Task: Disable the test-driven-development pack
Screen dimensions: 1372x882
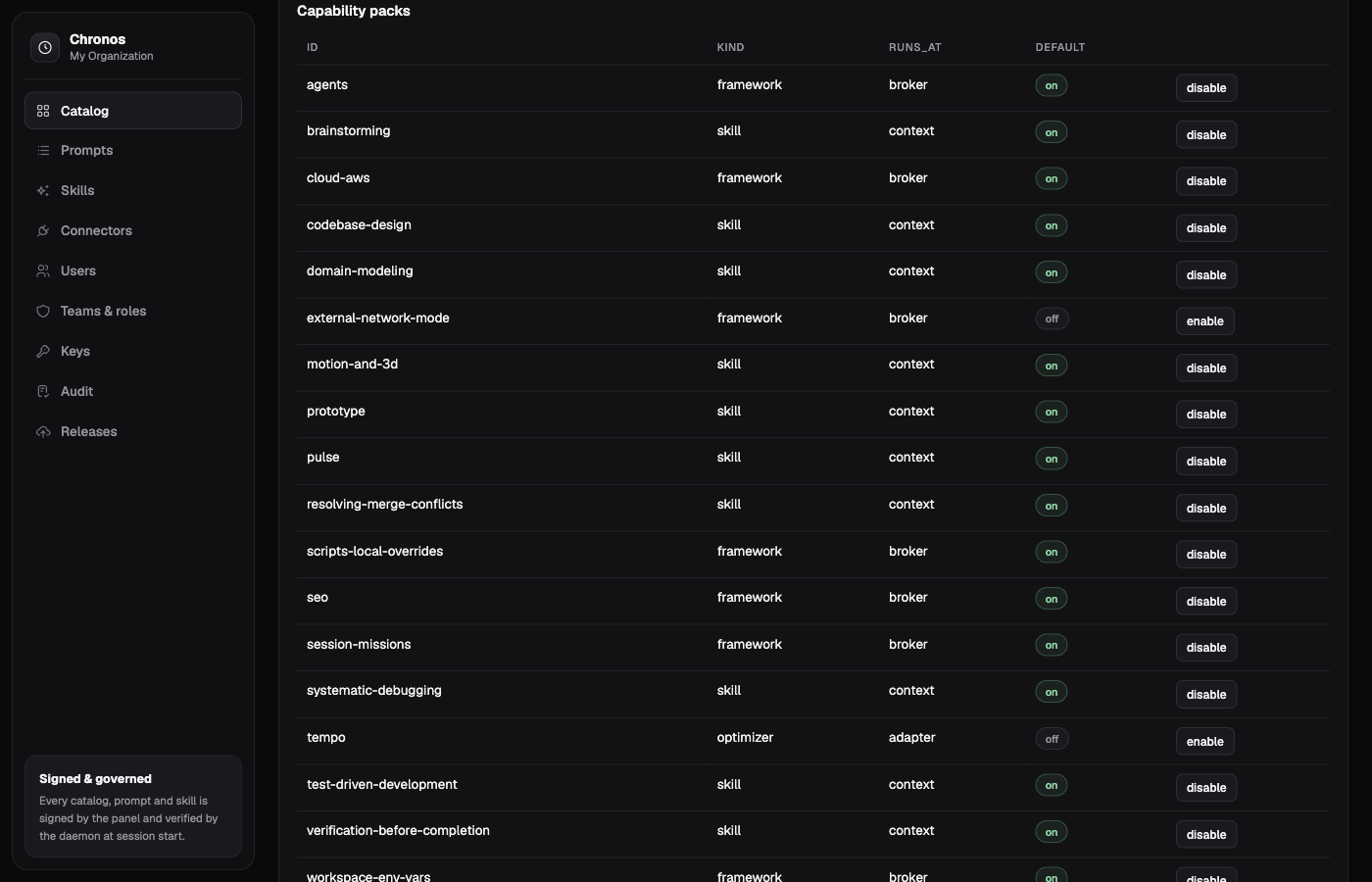Action: (x=1206, y=788)
